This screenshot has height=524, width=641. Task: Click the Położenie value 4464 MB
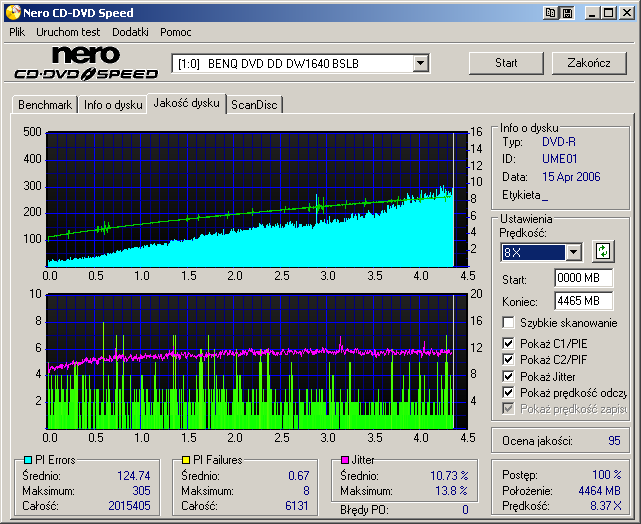point(600,490)
